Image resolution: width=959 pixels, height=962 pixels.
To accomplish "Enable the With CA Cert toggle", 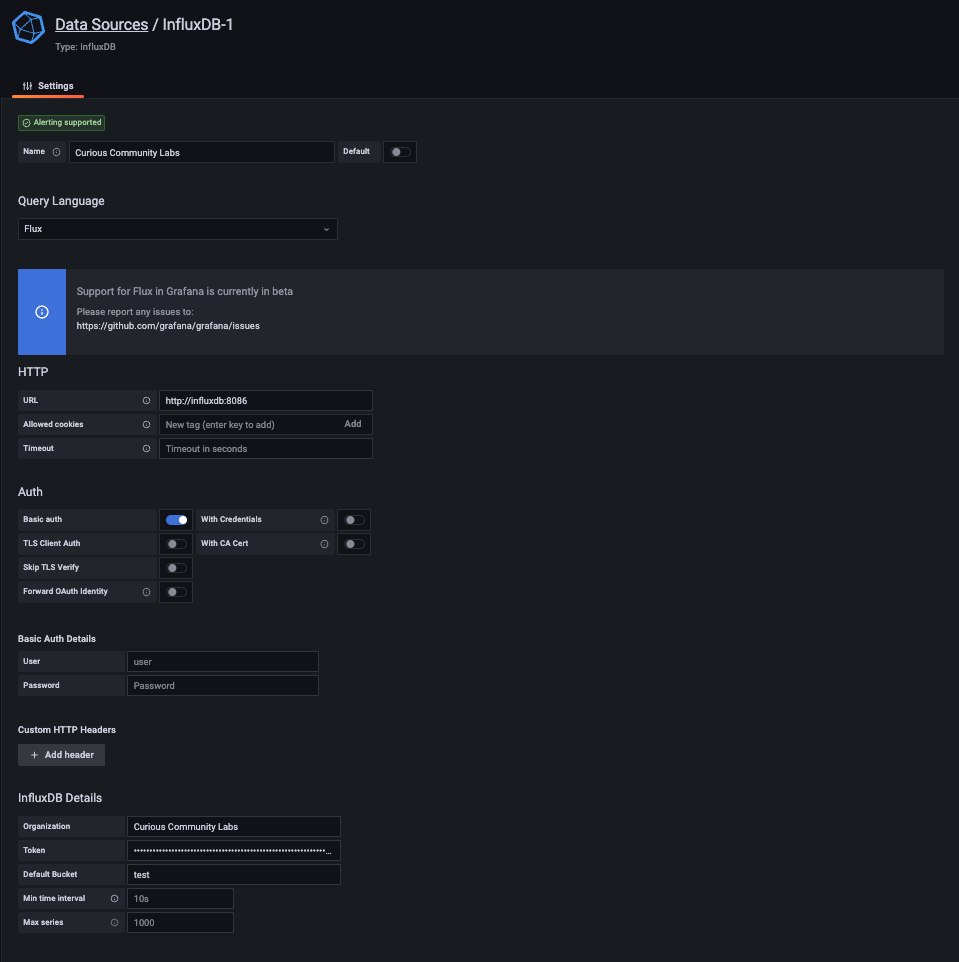I will [x=354, y=544].
